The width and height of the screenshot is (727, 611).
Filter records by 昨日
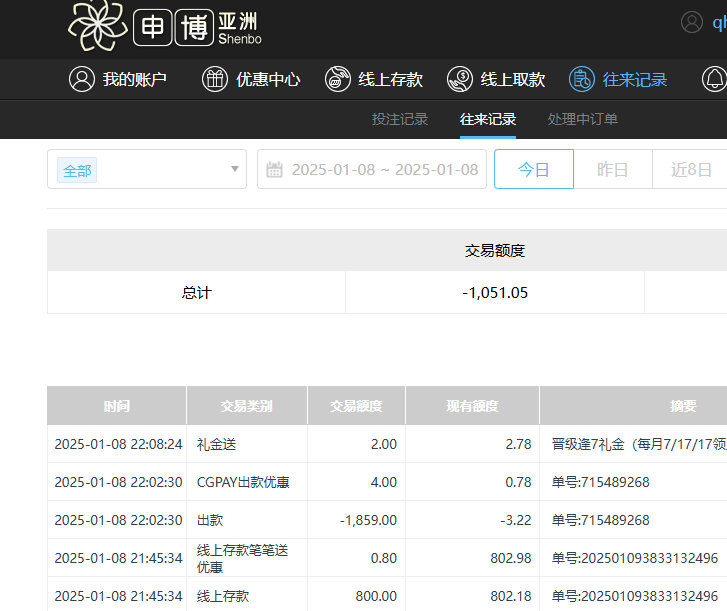[612, 169]
